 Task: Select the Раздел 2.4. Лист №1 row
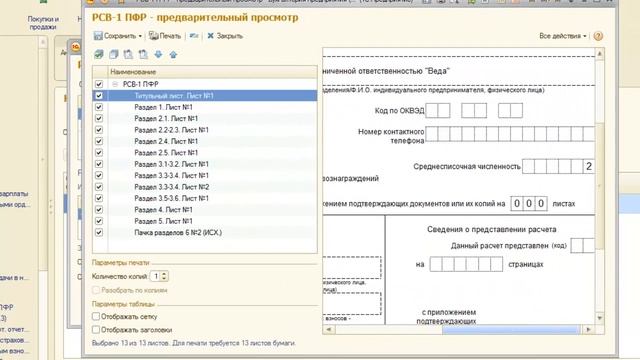tap(205, 141)
